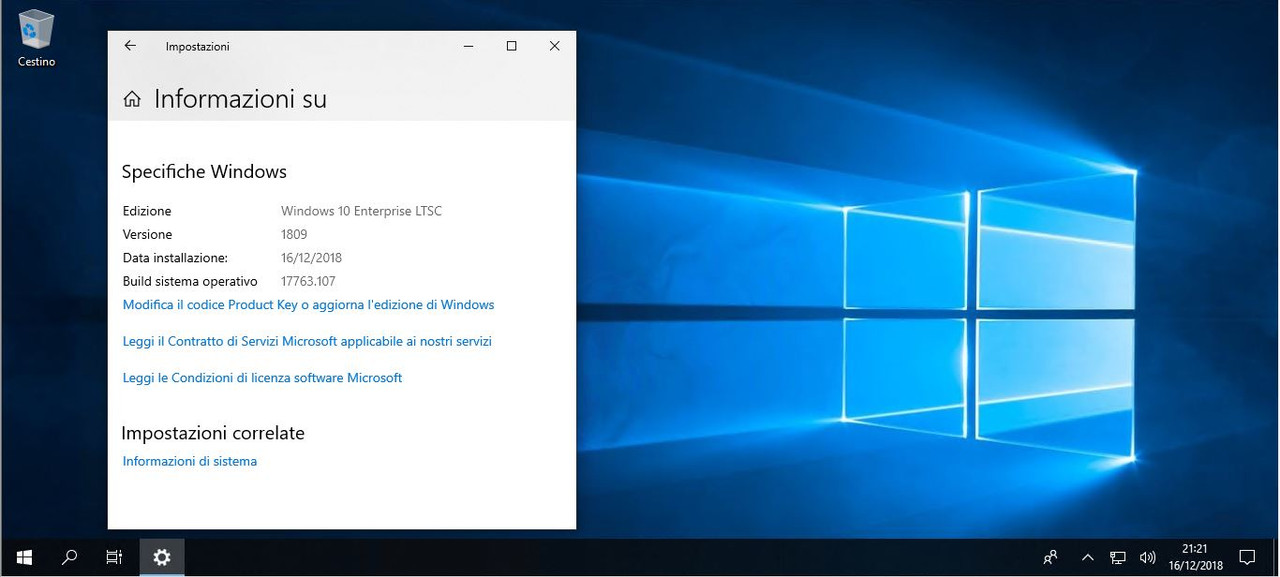Viewport: 1280px width, 577px height.
Task: Open the volume speaker tray icon
Action: [x=1148, y=557]
